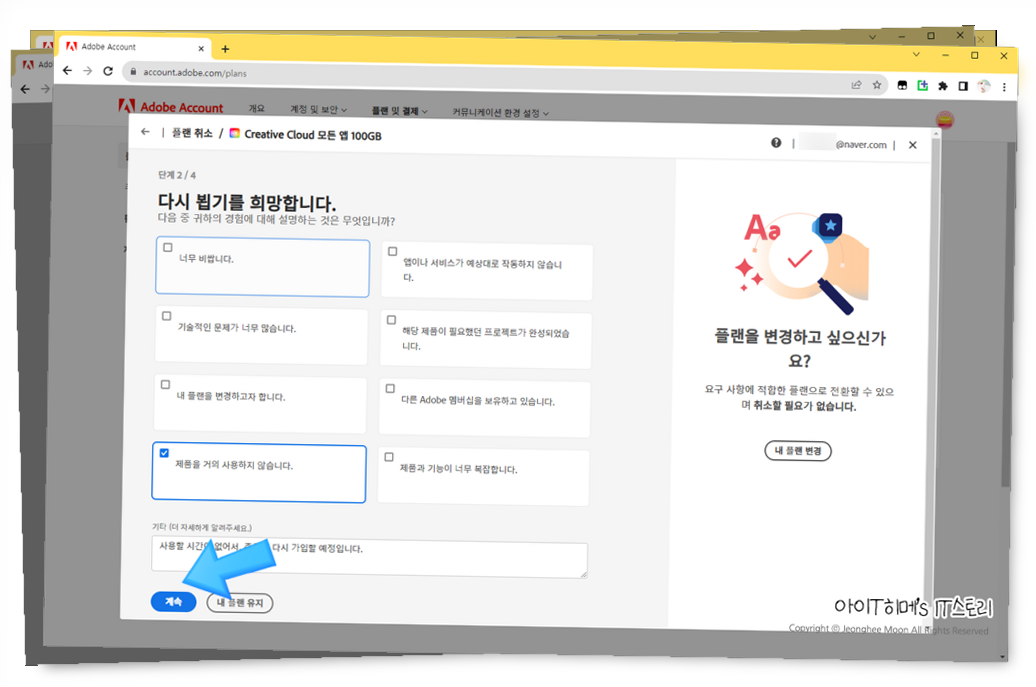Open the browser three-dot menu
1036x687 pixels.
click(1004, 87)
